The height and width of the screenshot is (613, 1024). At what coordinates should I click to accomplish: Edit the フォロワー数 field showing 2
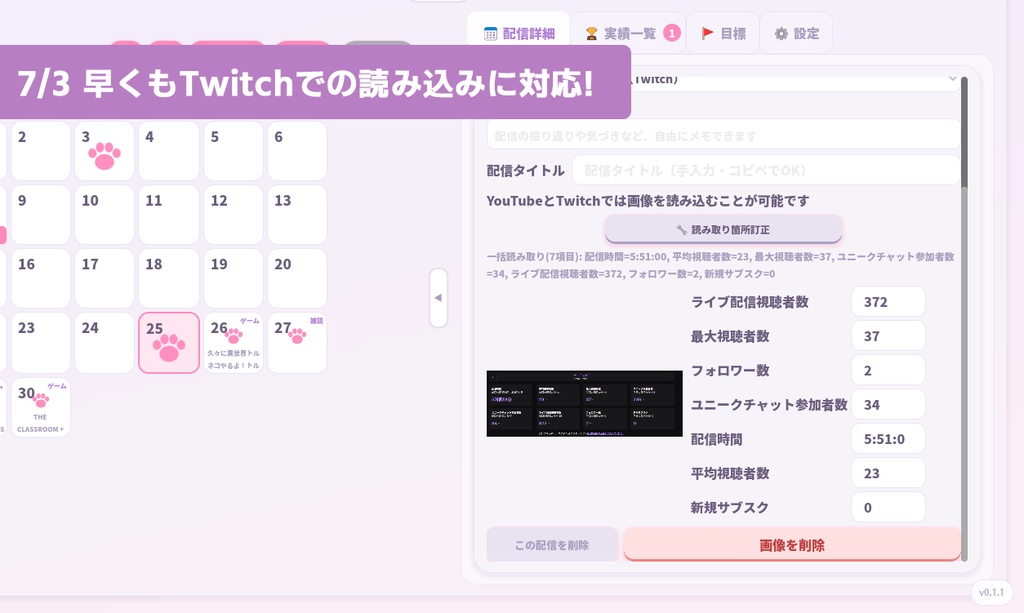tap(888, 370)
